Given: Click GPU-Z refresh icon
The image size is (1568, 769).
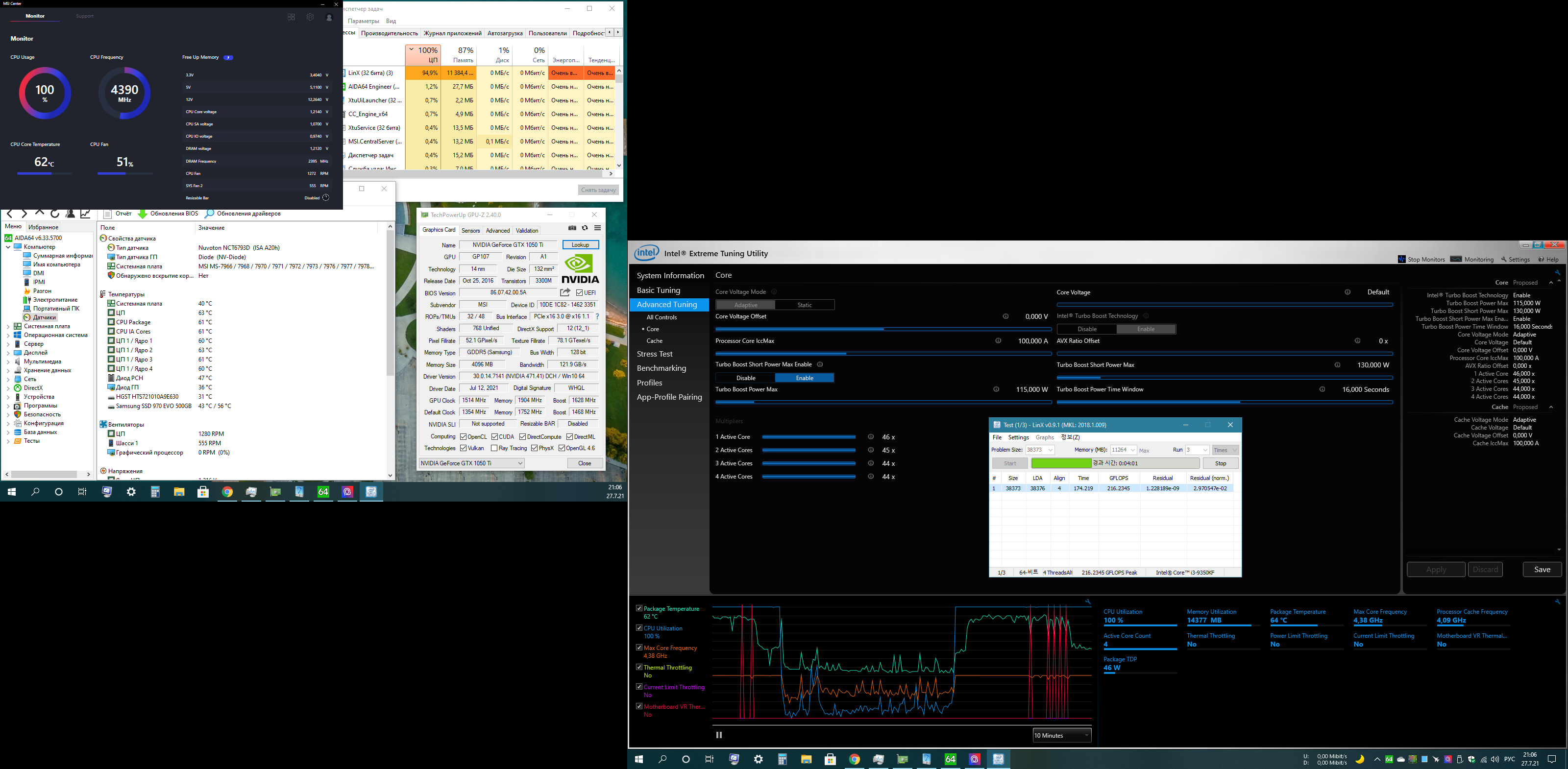Looking at the screenshot, I should [x=585, y=228].
